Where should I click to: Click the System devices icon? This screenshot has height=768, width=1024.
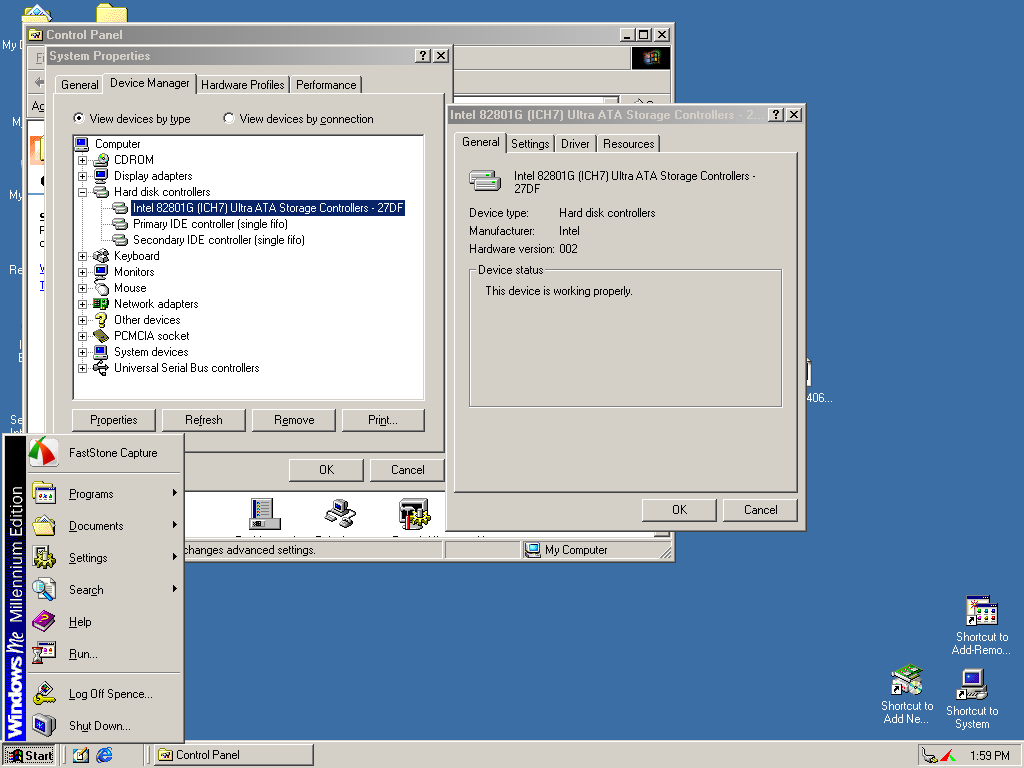coord(101,352)
